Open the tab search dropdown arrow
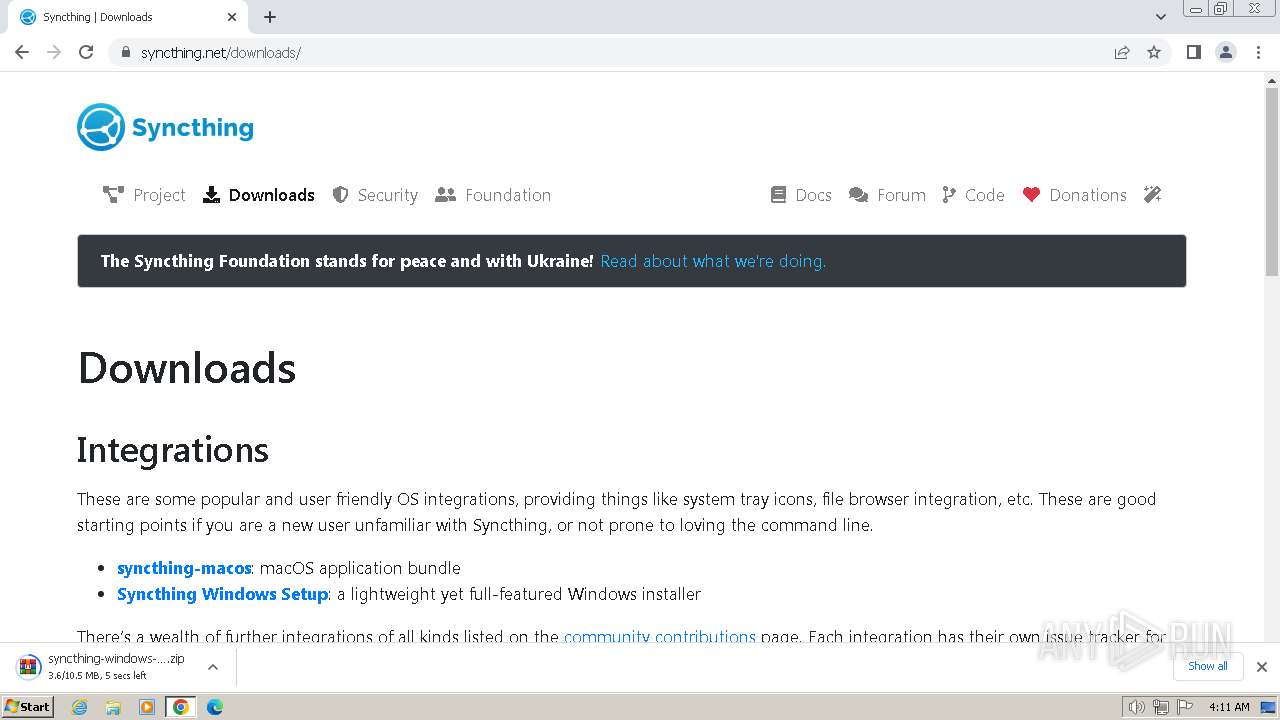 (x=1161, y=17)
